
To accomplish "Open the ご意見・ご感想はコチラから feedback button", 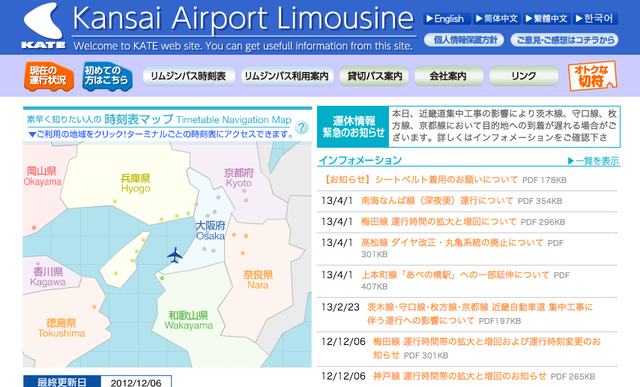I will (x=564, y=40).
